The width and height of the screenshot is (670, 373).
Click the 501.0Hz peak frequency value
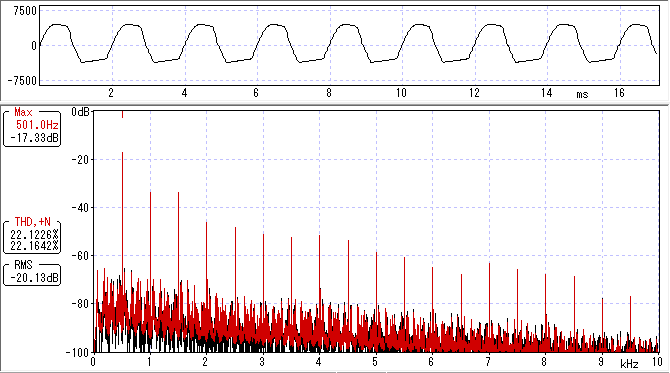click(37, 125)
